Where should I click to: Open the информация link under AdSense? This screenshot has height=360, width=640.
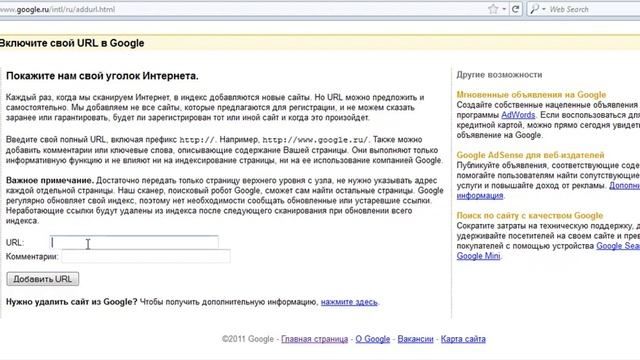click(x=480, y=196)
